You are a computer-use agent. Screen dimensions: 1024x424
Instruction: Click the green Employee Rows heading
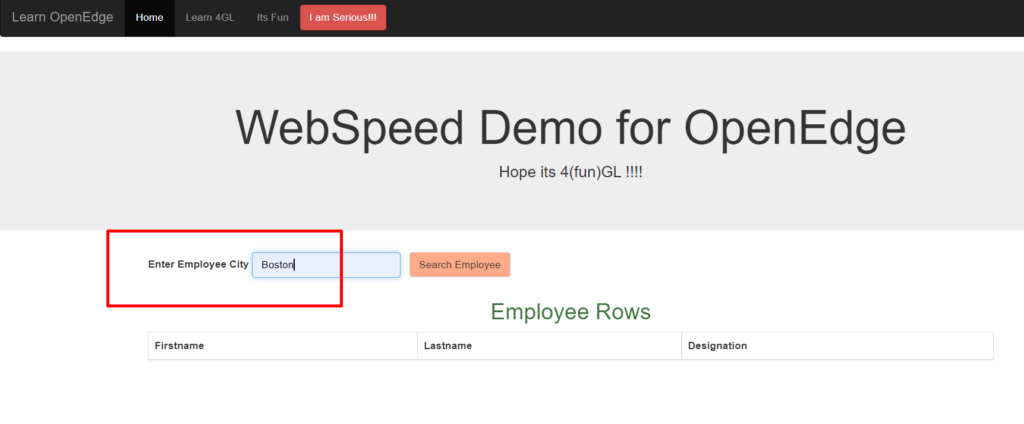click(570, 312)
